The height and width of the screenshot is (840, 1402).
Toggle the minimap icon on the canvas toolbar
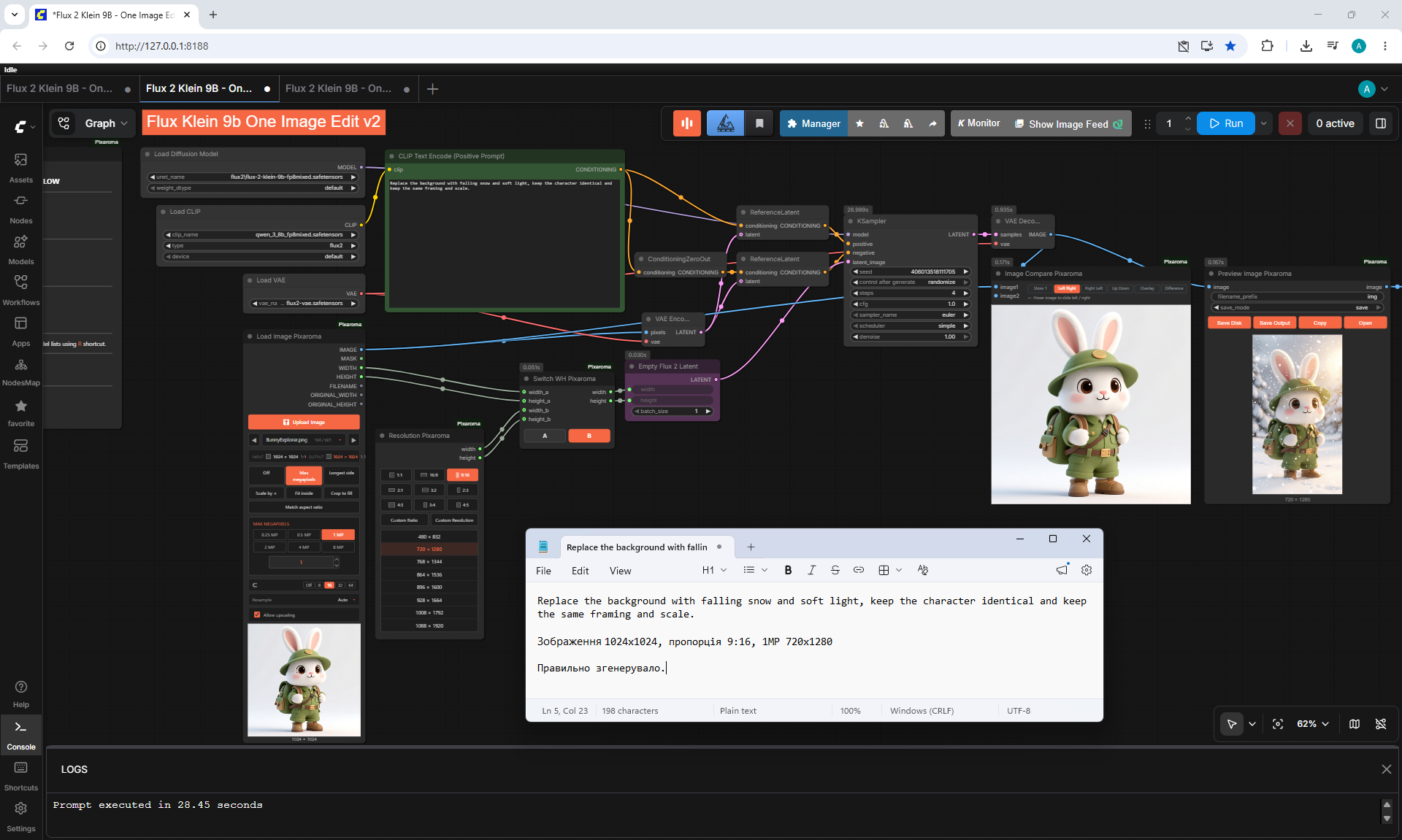click(1355, 724)
